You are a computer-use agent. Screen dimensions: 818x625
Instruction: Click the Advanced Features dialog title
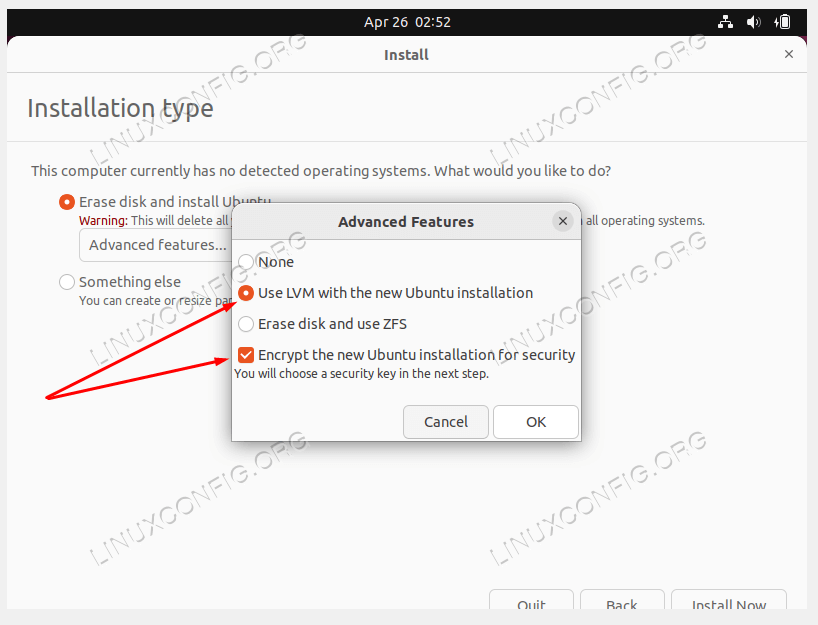click(x=406, y=222)
